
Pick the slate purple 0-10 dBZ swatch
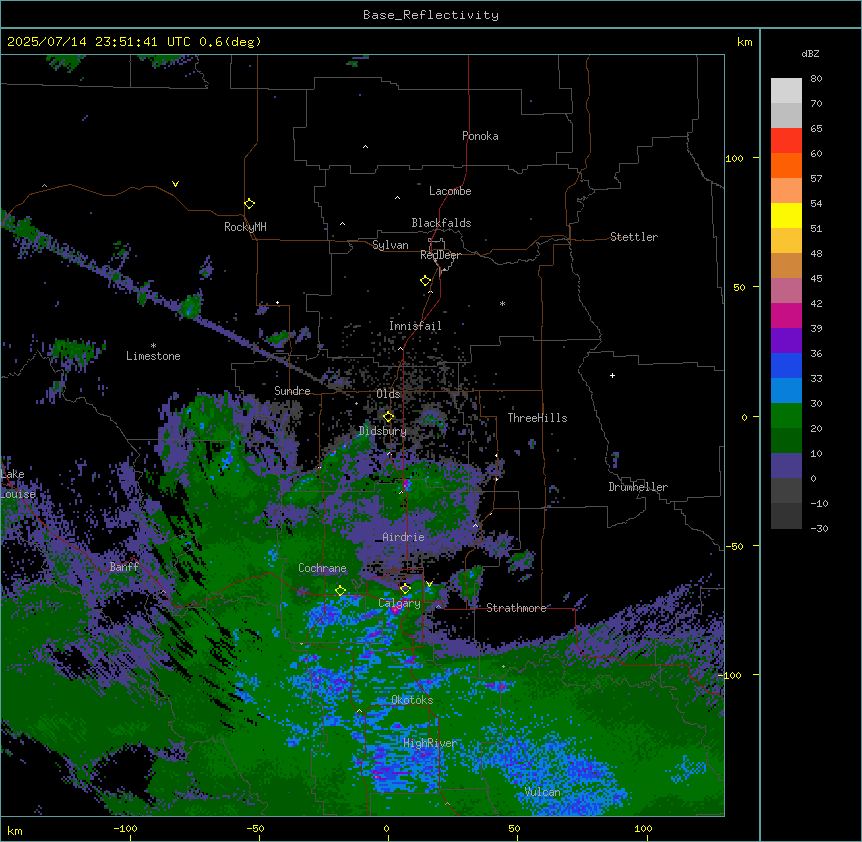(x=786, y=466)
